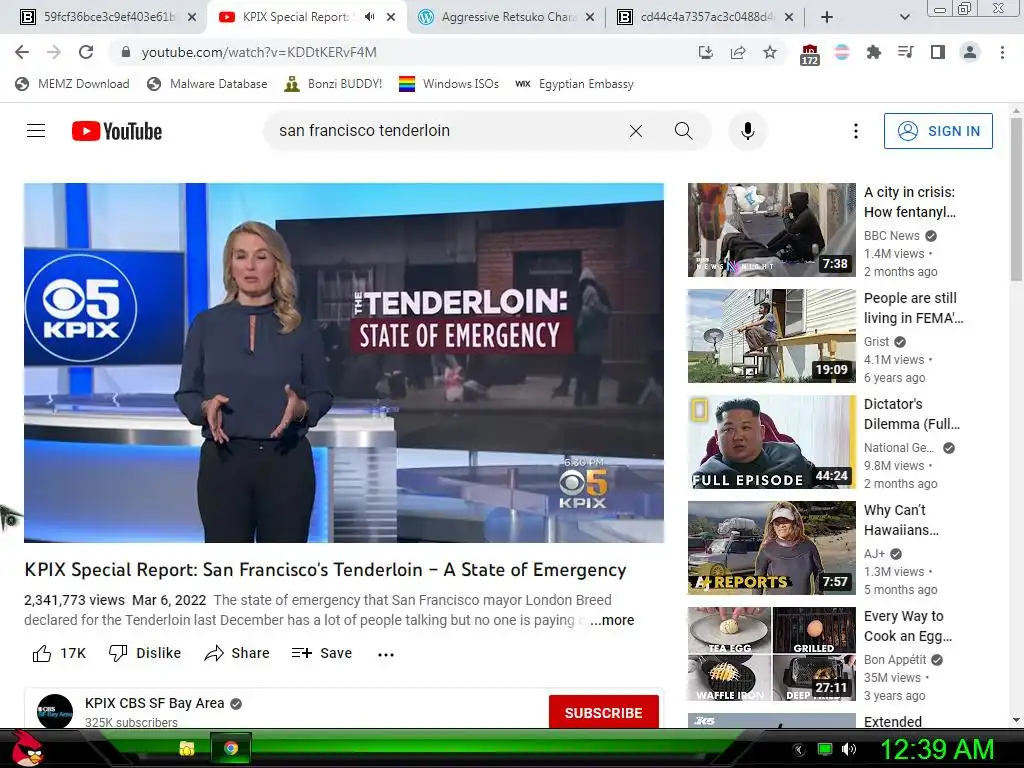Dislike the video
This screenshot has height=768, width=1024.
145,653
